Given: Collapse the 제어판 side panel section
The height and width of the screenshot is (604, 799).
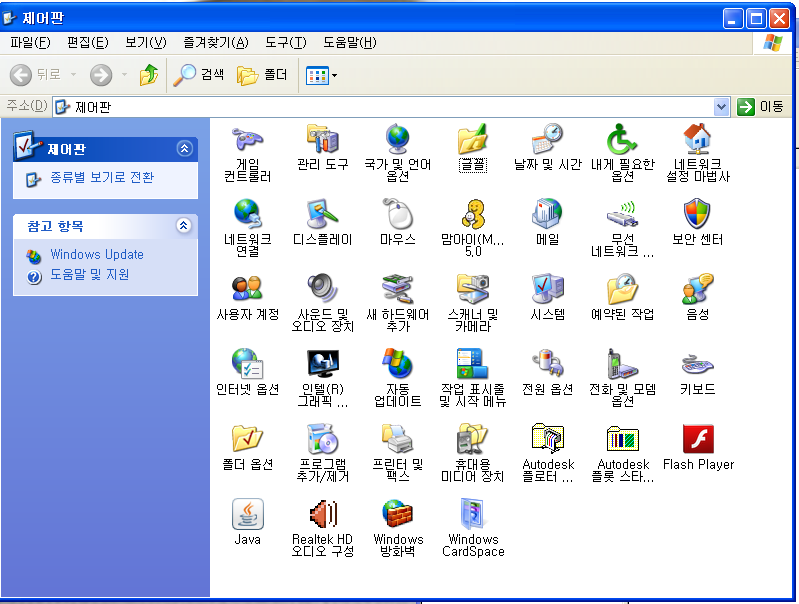Looking at the screenshot, I should coord(183,149).
